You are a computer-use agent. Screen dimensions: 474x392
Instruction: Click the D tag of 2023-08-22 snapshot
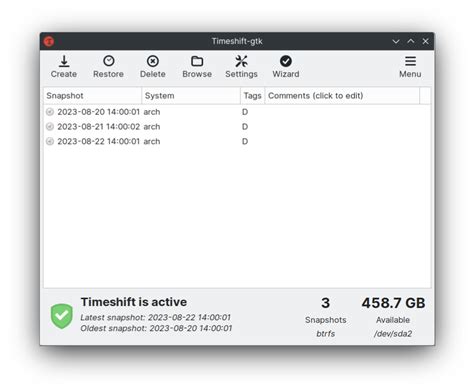click(x=245, y=141)
